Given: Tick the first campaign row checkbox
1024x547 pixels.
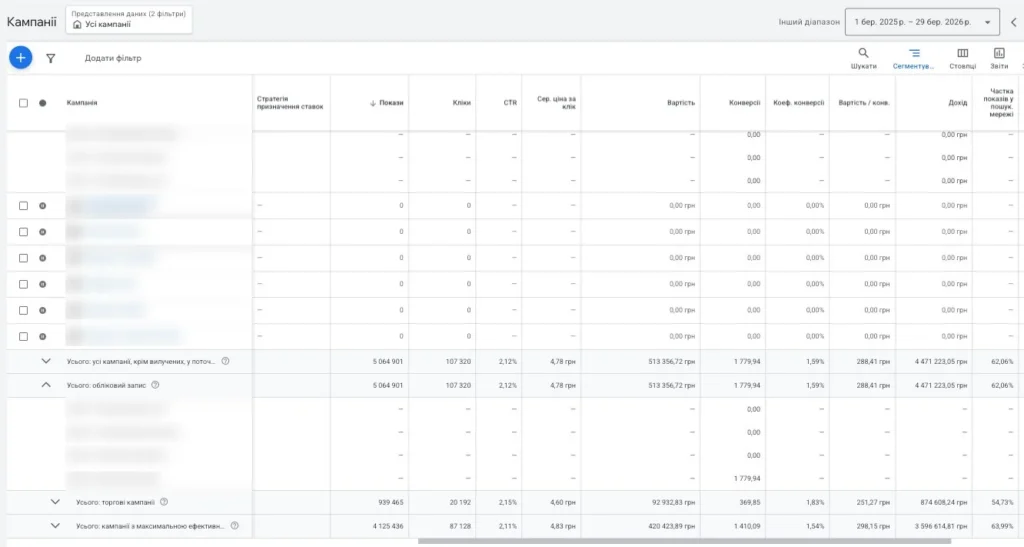Looking at the screenshot, I should (24, 206).
